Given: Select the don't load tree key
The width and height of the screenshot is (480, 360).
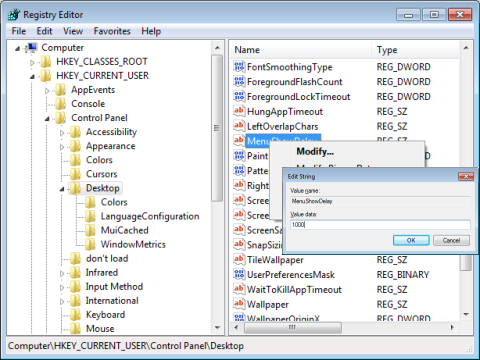Looking at the screenshot, I should pyautogui.click(x=107, y=258).
